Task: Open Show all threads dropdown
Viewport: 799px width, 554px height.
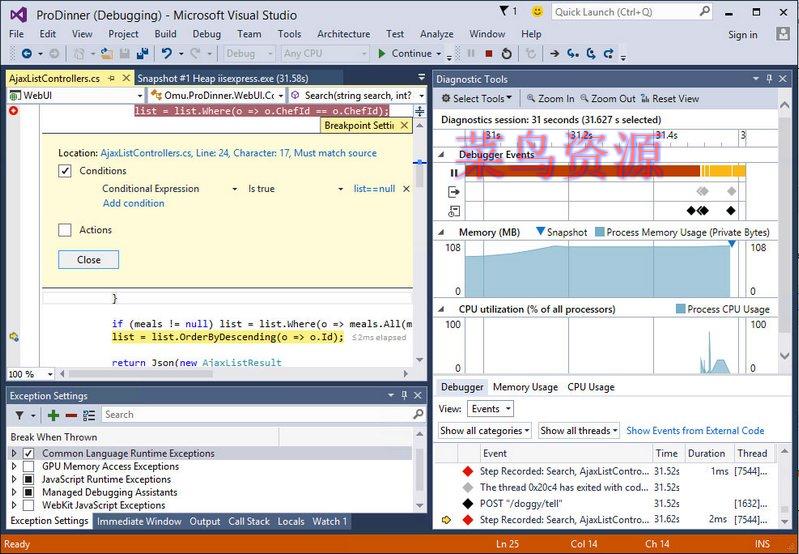Action: pos(579,431)
